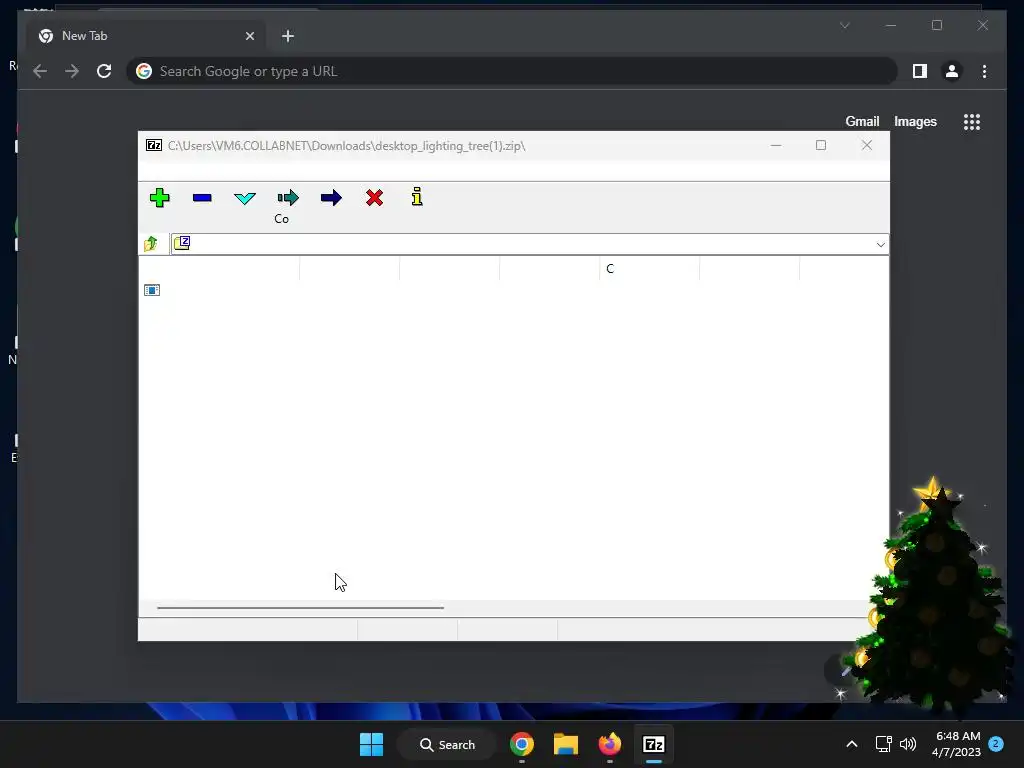Click the volume speaker icon in the tray

pyautogui.click(x=908, y=744)
